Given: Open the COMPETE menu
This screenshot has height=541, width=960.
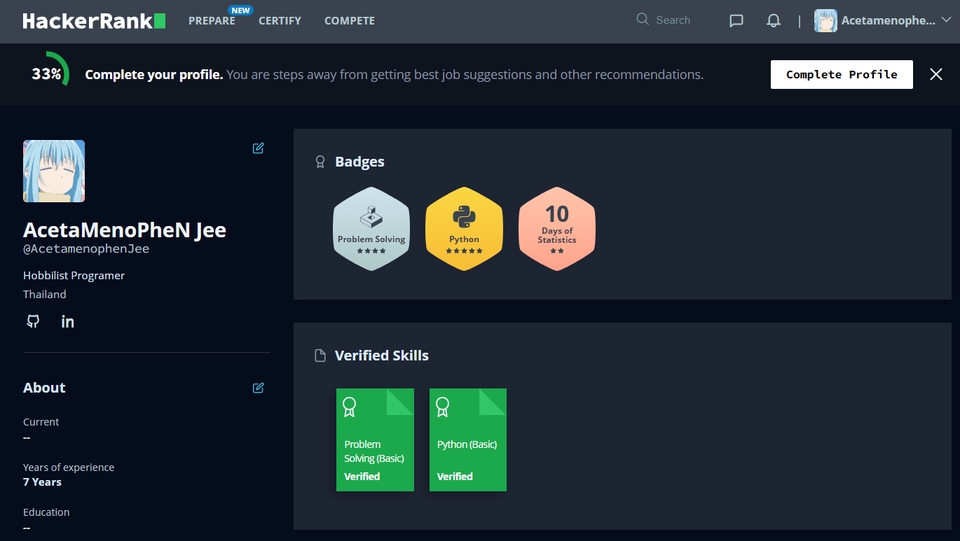Looking at the screenshot, I should 350,21.
